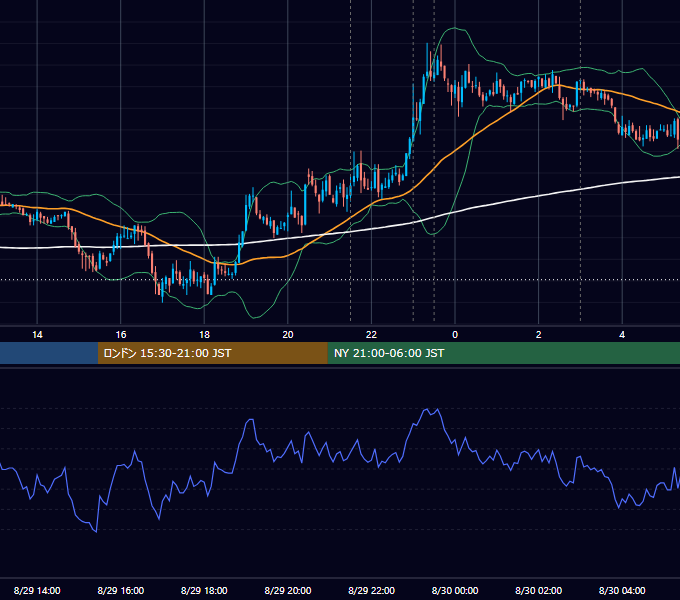This screenshot has height=600, width=680.
Task: Click the ロンドン 15:30-21:00 JST session bar
Action: [x=212, y=353]
